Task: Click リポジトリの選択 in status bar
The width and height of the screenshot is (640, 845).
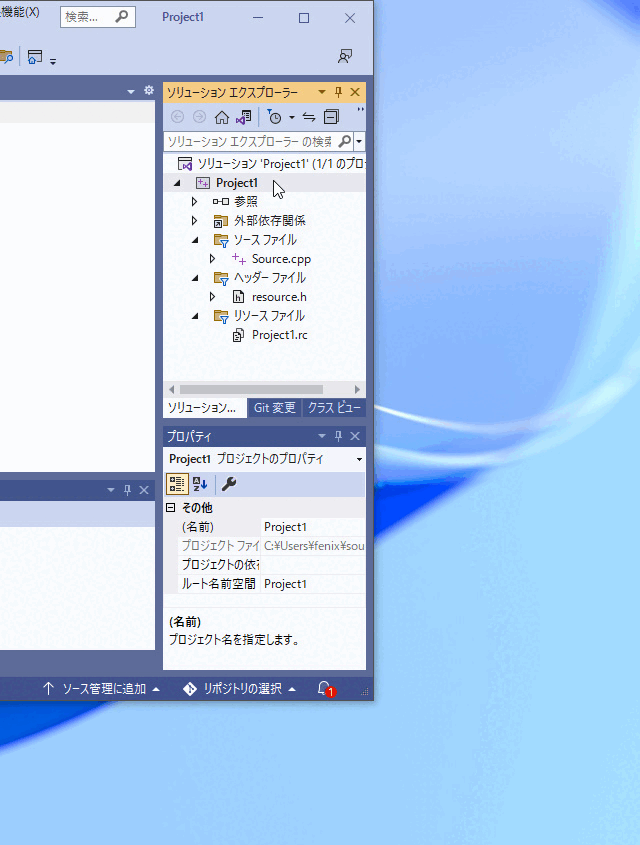Action: (240, 689)
